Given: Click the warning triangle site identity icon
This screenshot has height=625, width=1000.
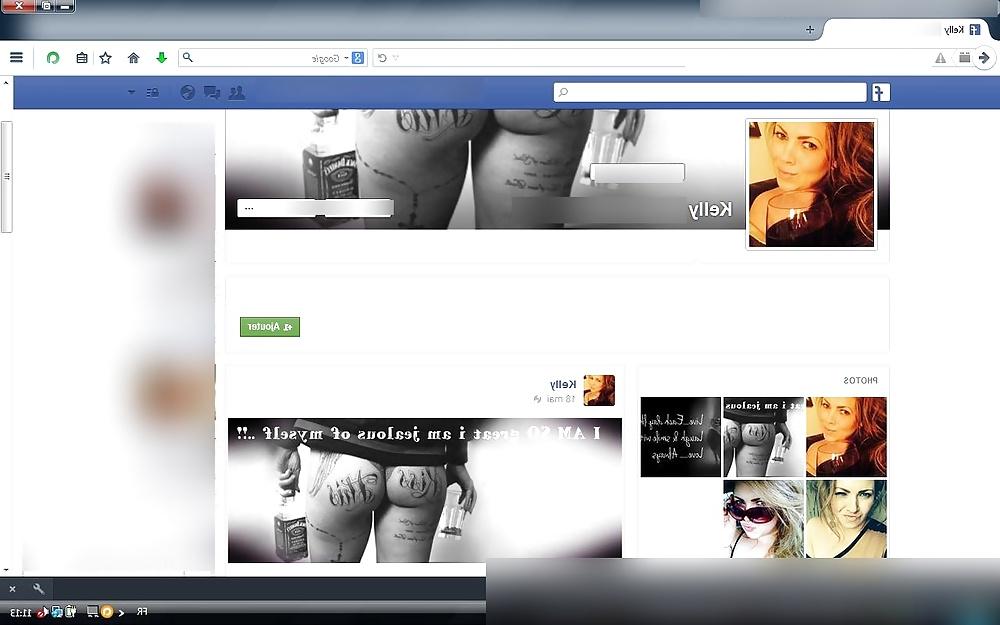Looking at the screenshot, I should pos(940,58).
